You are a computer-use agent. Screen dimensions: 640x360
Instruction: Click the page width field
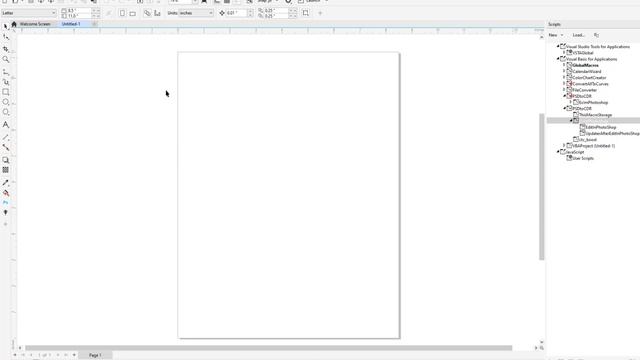(x=79, y=11)
